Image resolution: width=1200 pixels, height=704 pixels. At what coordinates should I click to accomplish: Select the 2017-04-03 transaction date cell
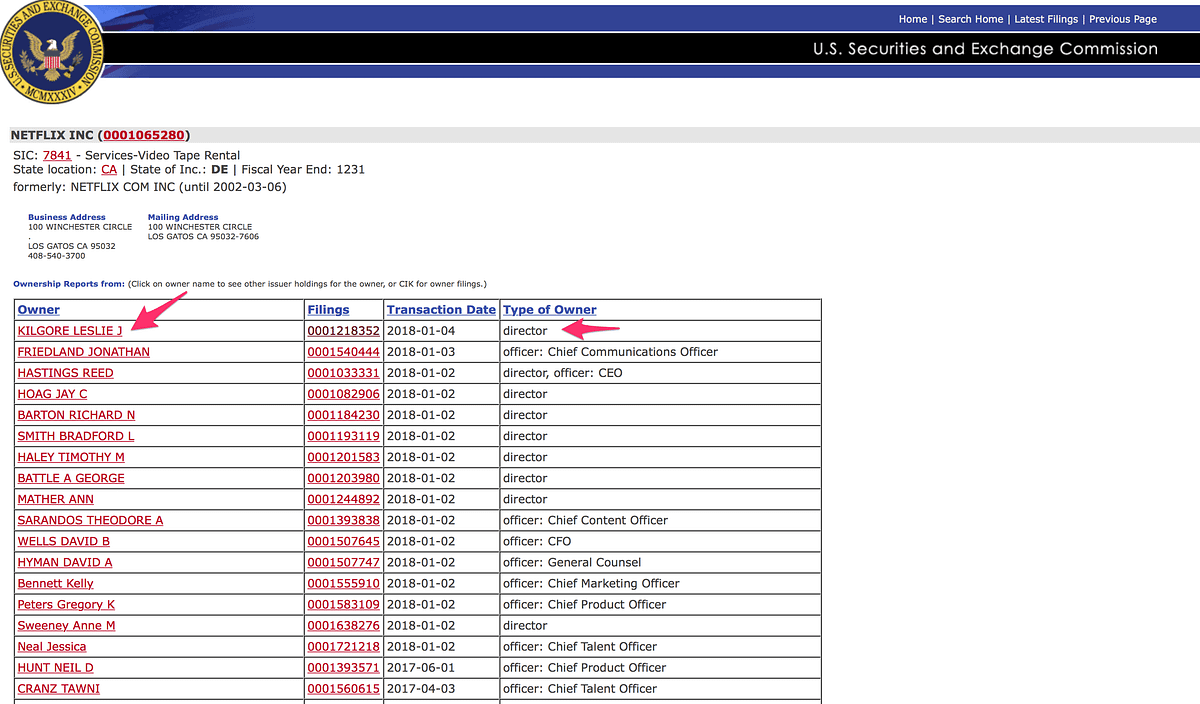click(x=441, y=688)
